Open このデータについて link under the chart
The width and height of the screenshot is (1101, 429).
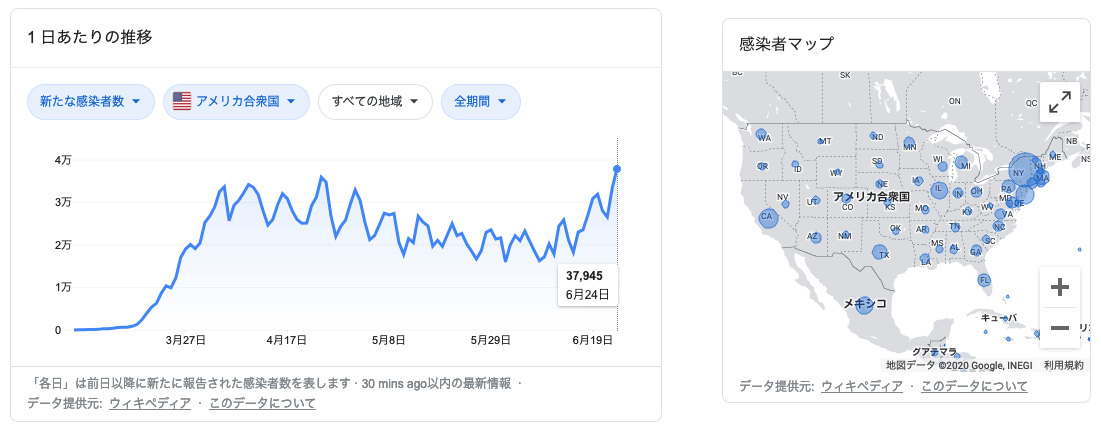pyautogui.click(x=262, y=403)
